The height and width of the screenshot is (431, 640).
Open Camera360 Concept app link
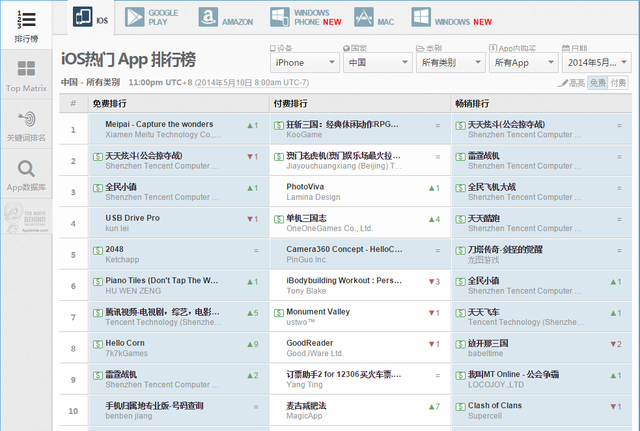[344, 249]
